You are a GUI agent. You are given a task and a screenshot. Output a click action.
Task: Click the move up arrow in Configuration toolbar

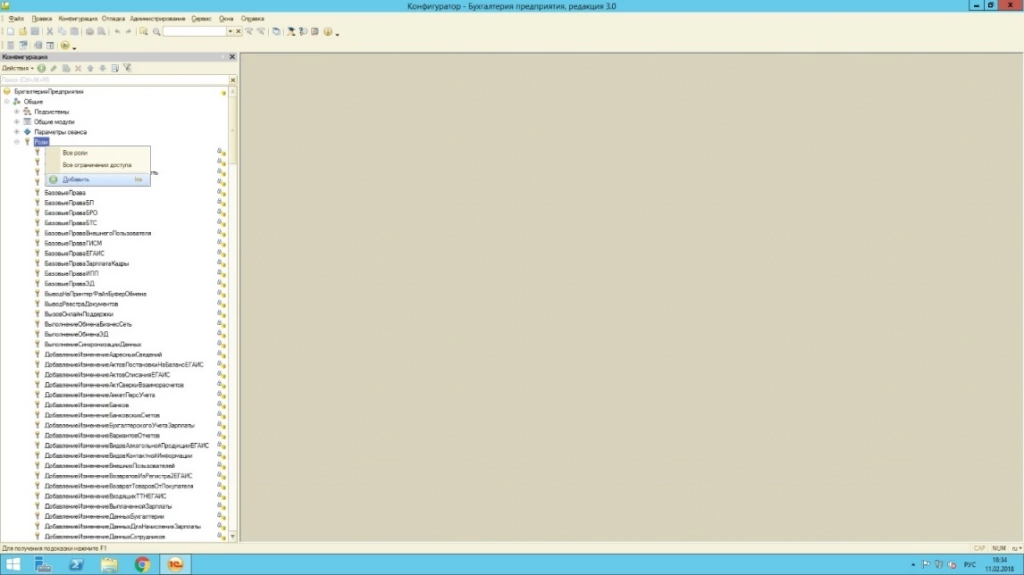pyautogui.click(x=90, y=68)
